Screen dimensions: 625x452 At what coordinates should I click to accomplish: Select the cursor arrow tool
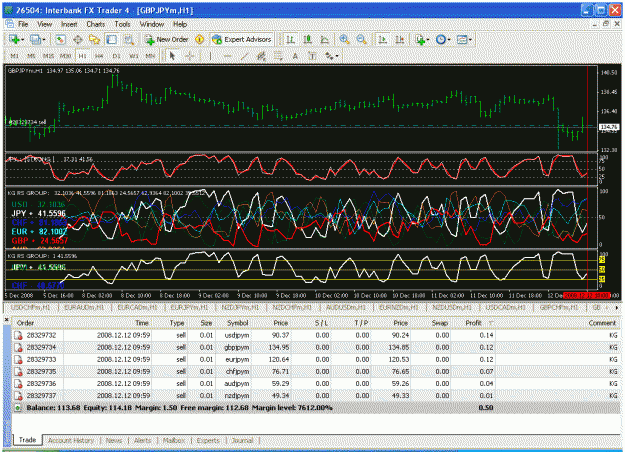click(x=172, y=56)
